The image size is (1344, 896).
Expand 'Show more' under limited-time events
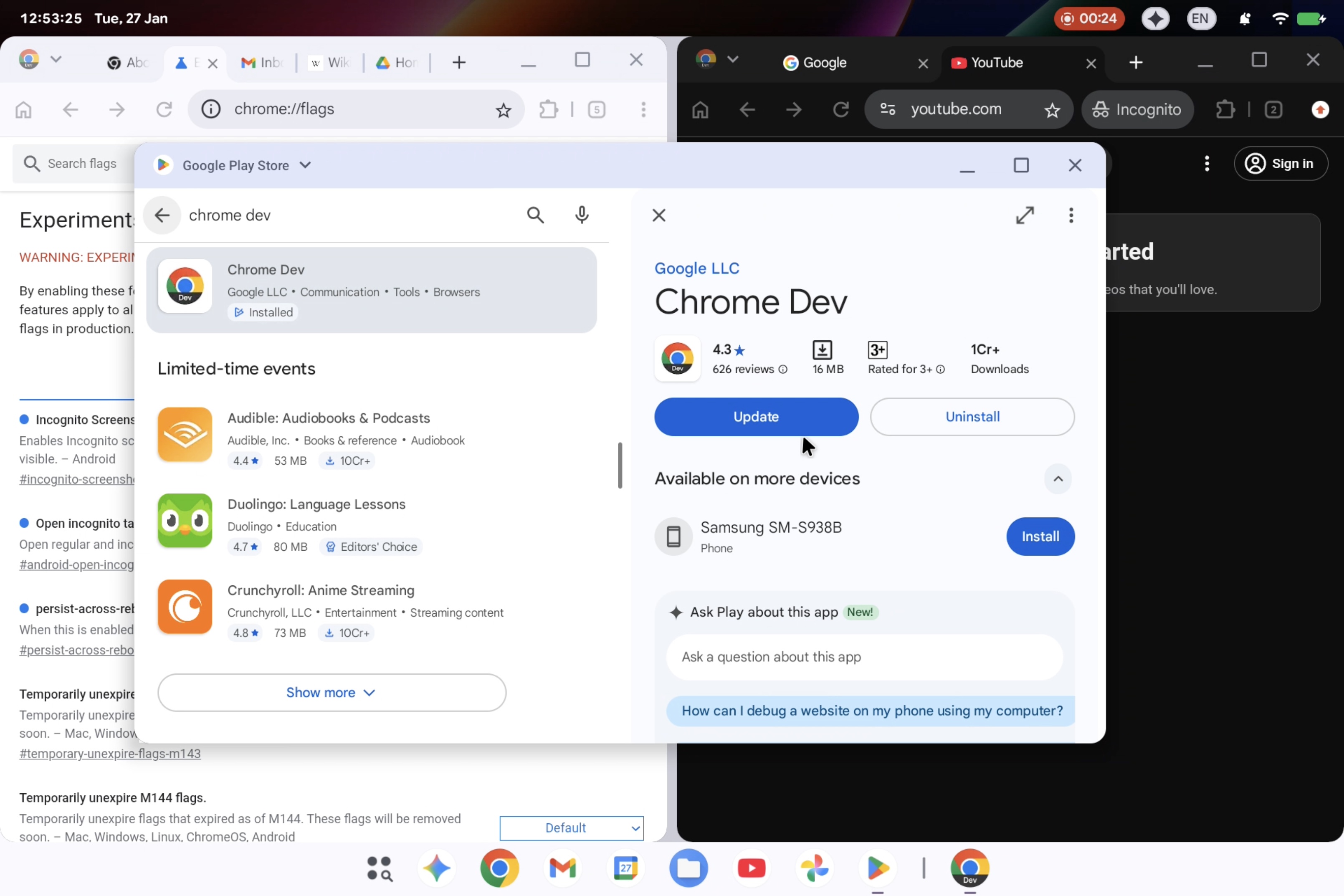coord(332,693)
